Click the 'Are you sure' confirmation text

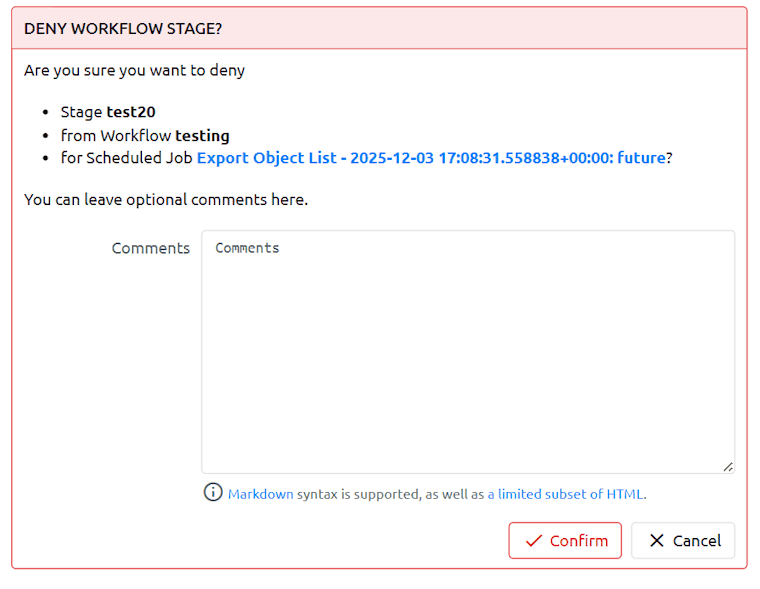pyautogui.click(x=134, y=70)
